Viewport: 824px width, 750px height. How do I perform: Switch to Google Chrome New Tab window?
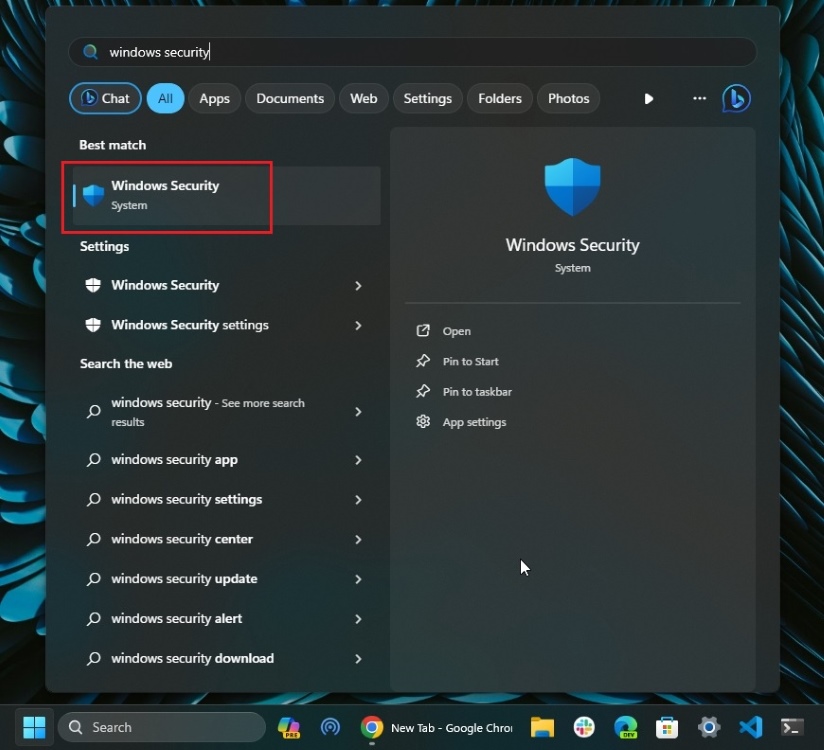coord(436,727)
